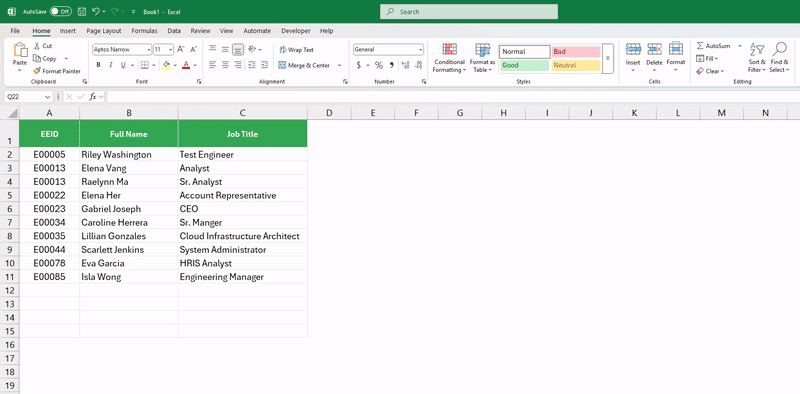Image resolution: width=800 pixels, height=394 pixels.
Task: Open AutoSum dropdown arrow
Action: click(740, 46)
